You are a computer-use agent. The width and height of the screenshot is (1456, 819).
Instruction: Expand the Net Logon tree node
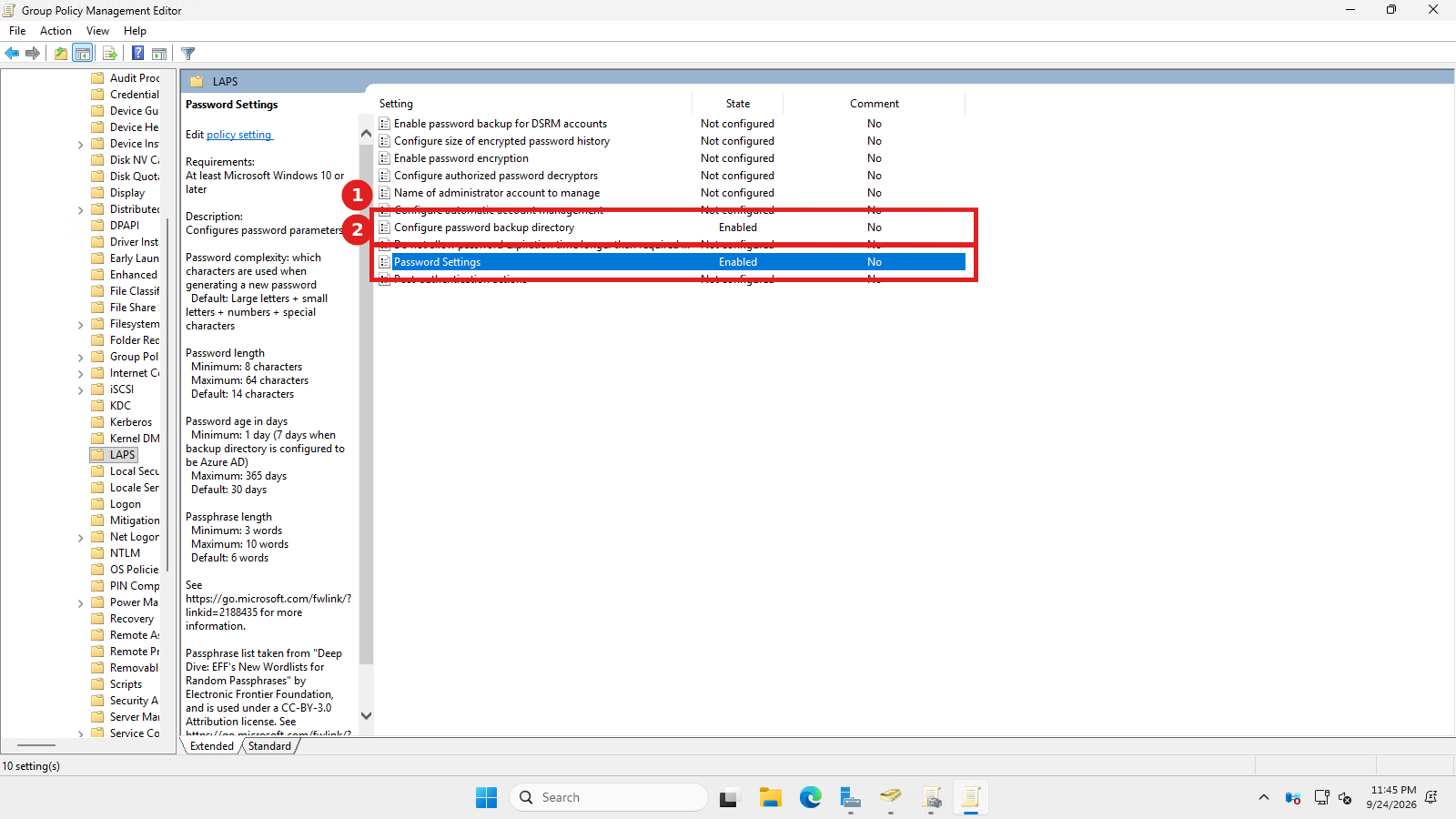pos(80,538)
